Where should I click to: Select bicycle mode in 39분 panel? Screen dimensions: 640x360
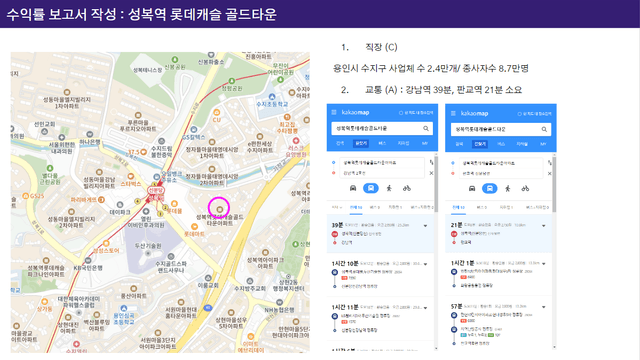pos(407,188)
